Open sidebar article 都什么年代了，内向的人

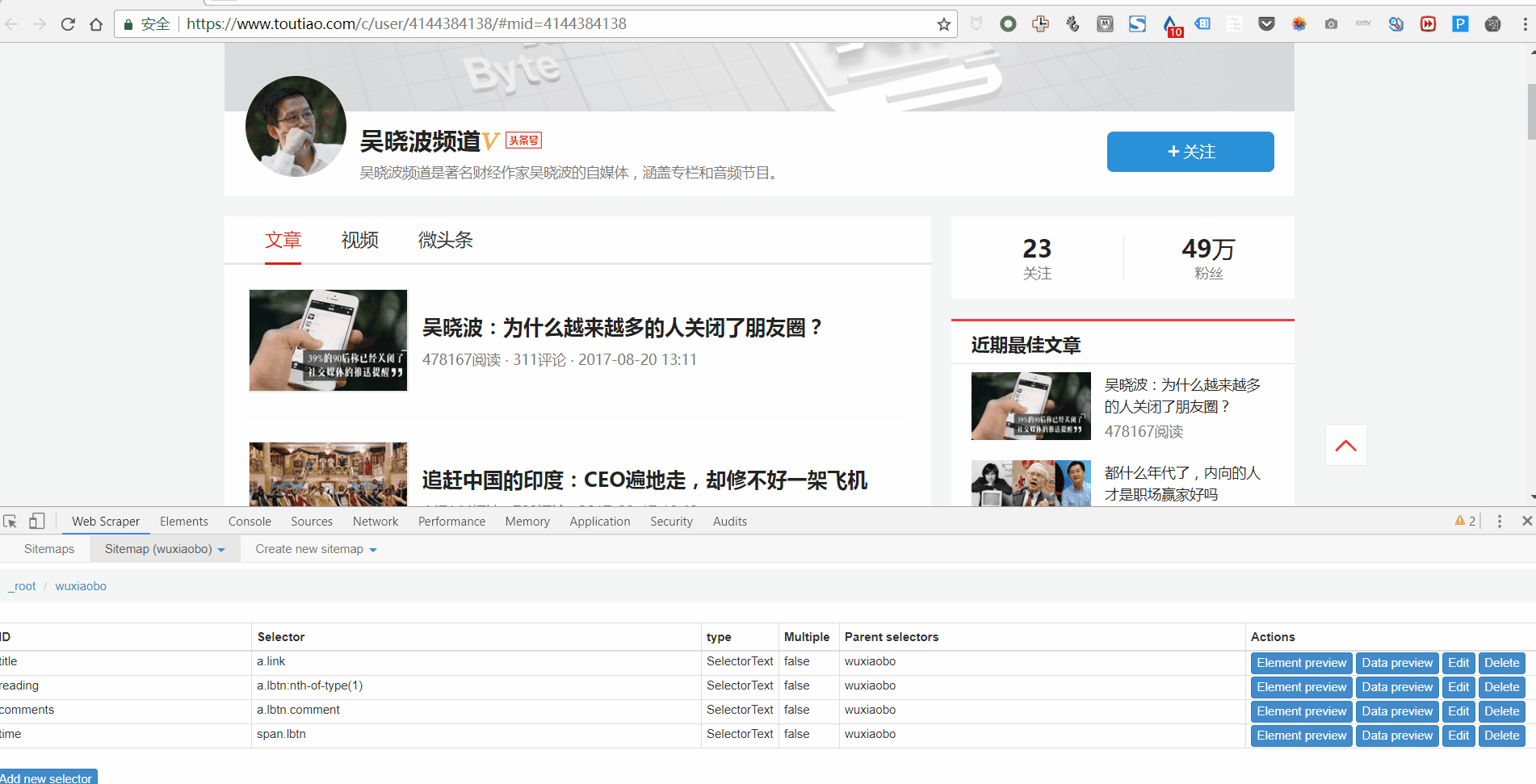pyautogui.click(x=1182, y=483)
